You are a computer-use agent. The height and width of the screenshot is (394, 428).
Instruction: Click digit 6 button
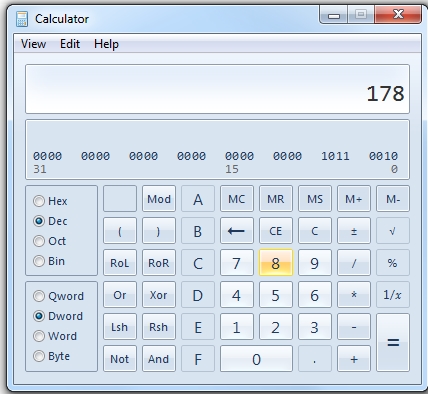coord(315,295)
